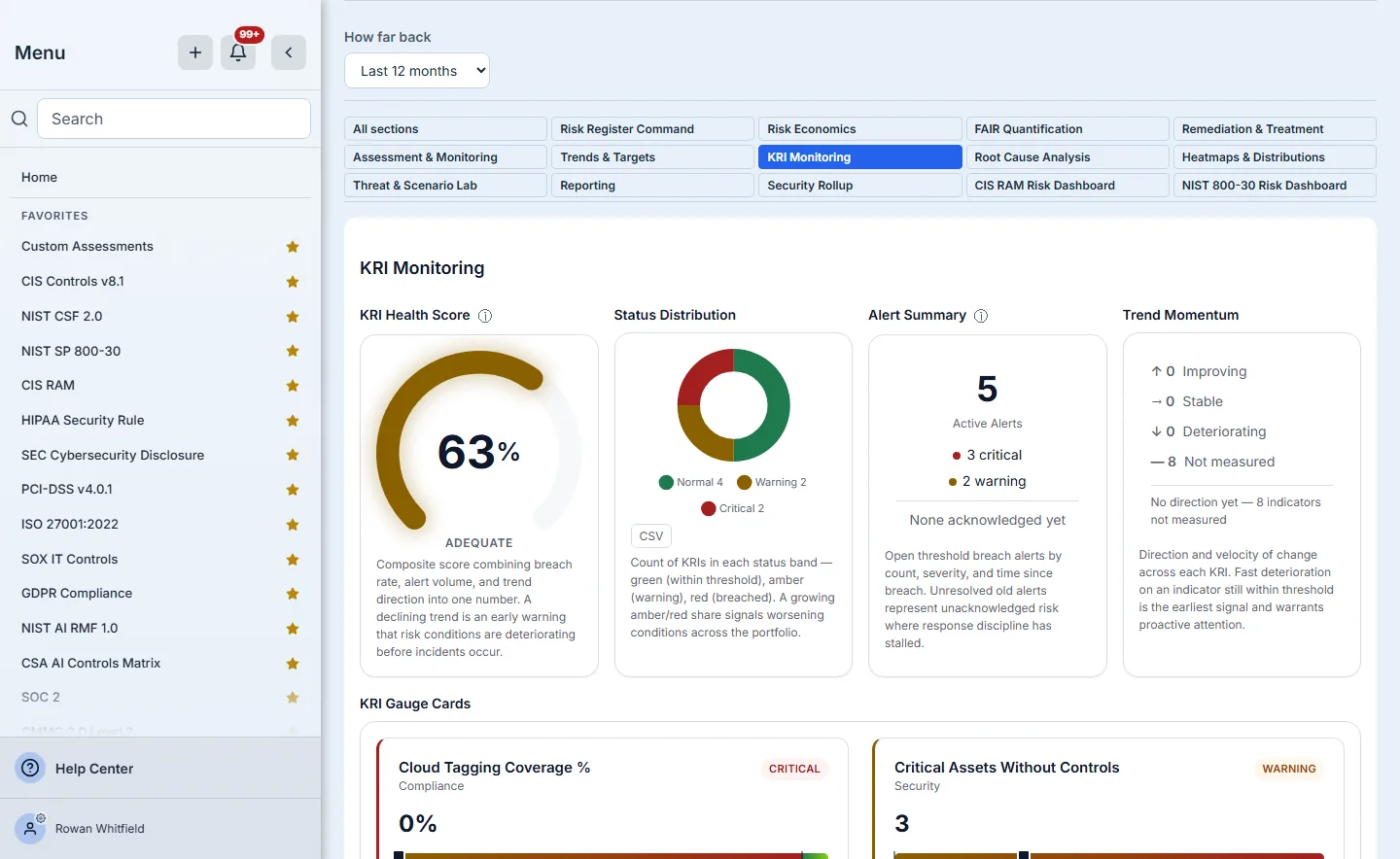This screenshot has height=859, width=1400.
Task: Open the notifications bell
Action: tap(238, 52)
